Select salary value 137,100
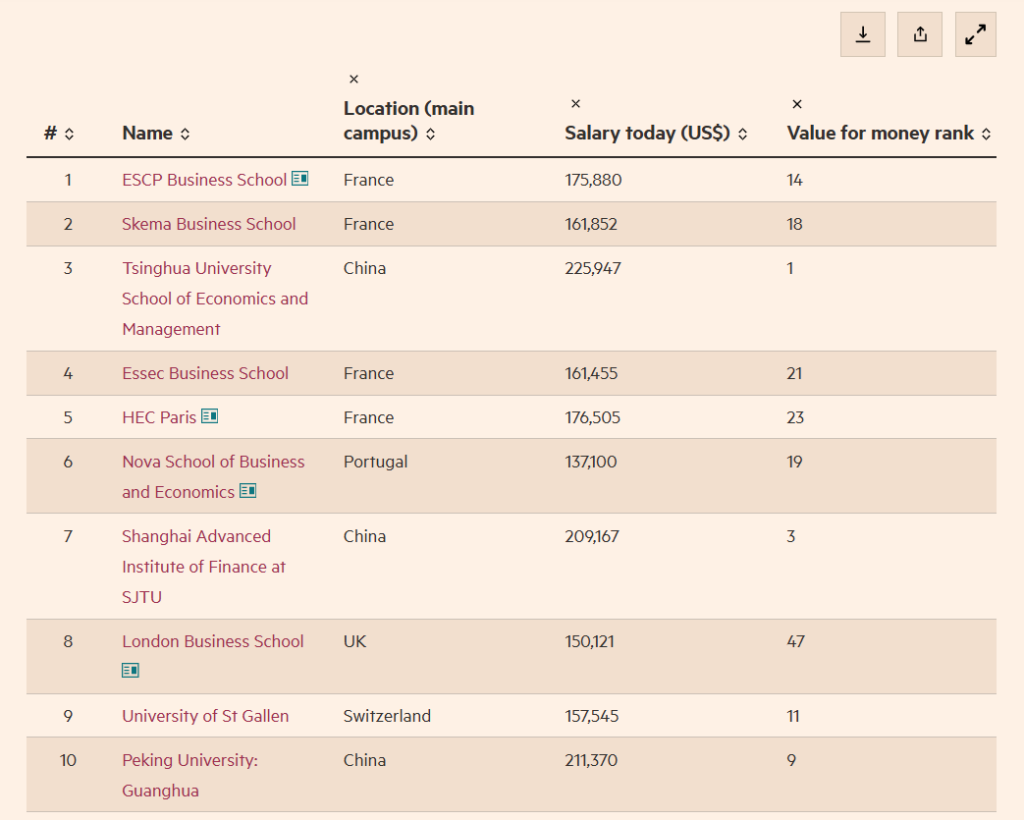The width and height of the screenshot is (1024, 820). 590,462
